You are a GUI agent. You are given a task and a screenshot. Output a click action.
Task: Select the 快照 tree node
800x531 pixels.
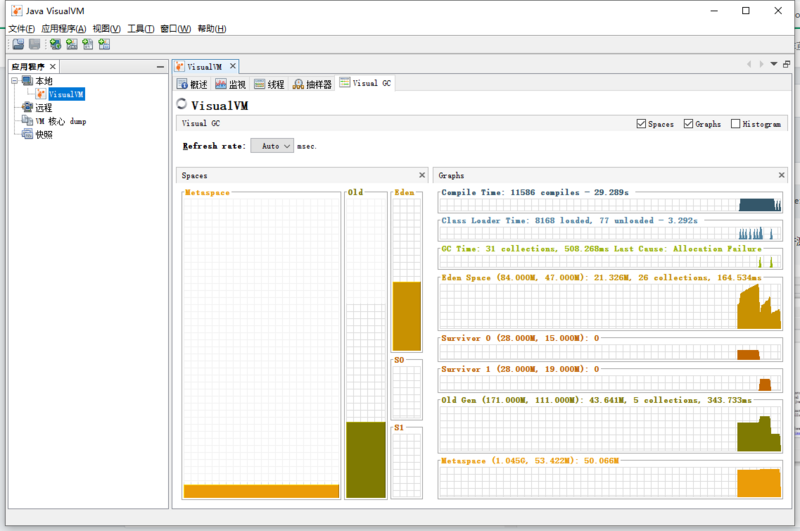coord(44,134)
